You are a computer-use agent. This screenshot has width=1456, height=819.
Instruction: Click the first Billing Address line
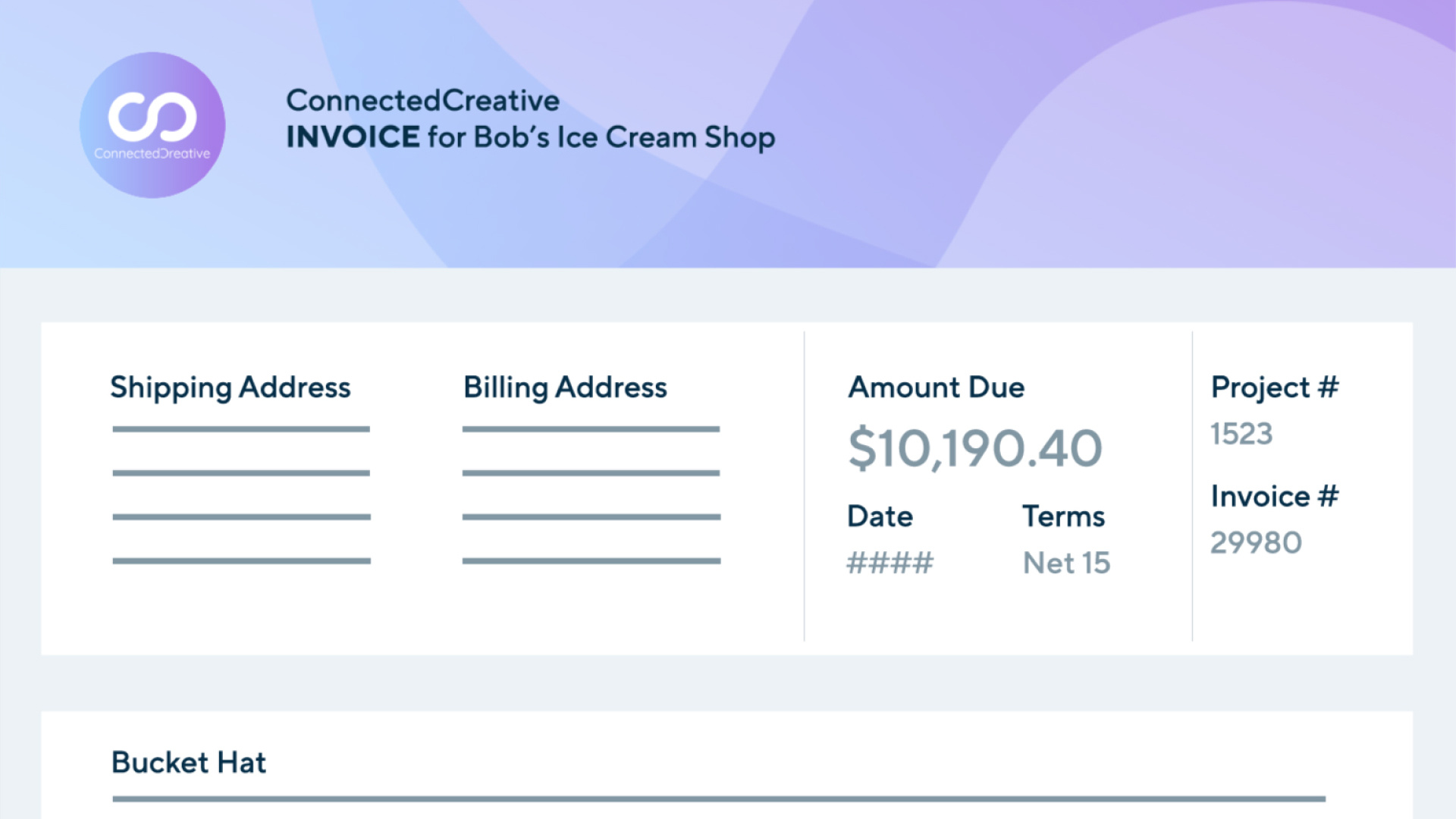coord(591,429)
